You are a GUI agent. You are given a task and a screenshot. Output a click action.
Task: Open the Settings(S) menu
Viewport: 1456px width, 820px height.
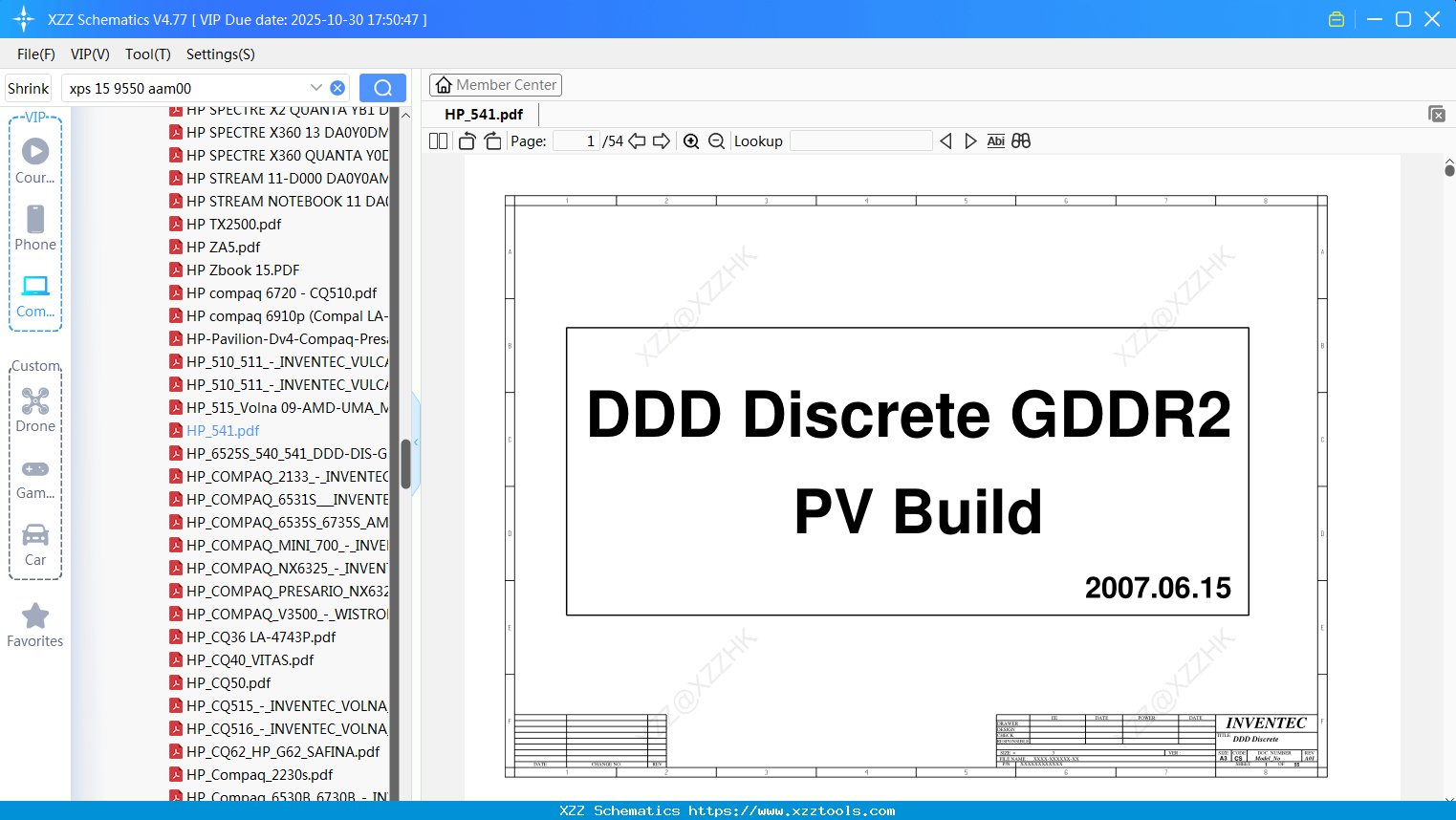click(x=221, y=54)
